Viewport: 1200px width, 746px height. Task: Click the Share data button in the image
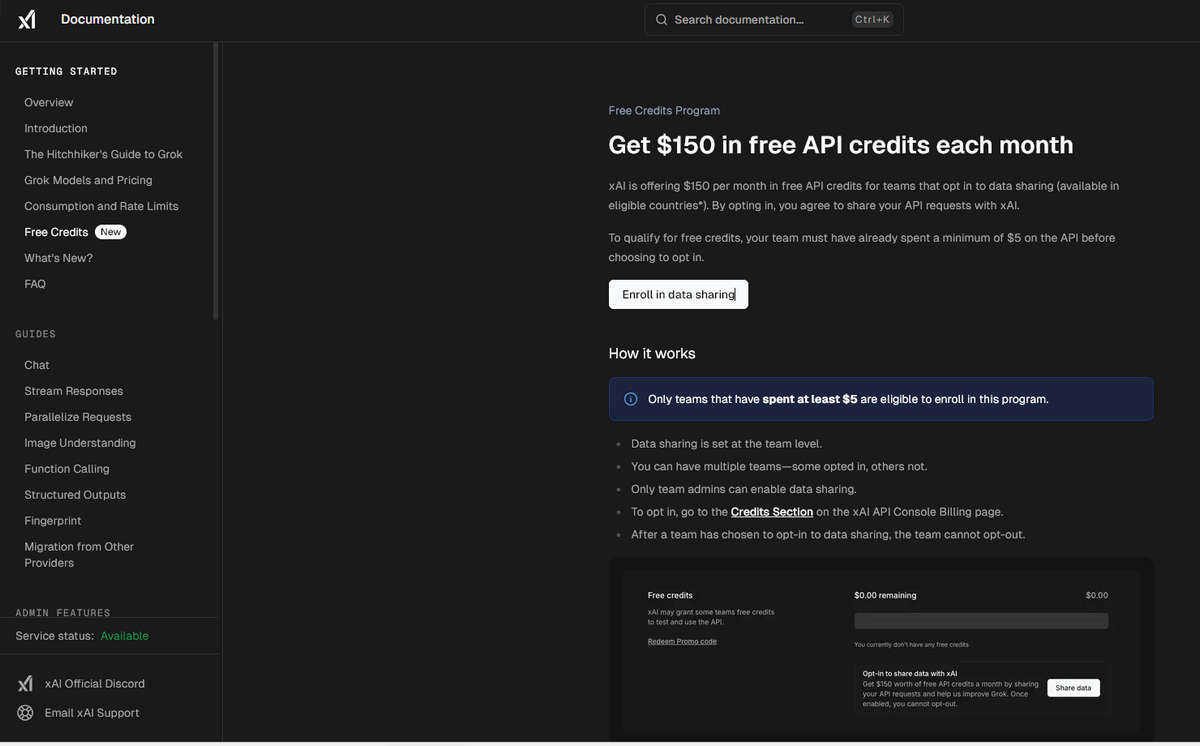click(x=1073, y=688)
